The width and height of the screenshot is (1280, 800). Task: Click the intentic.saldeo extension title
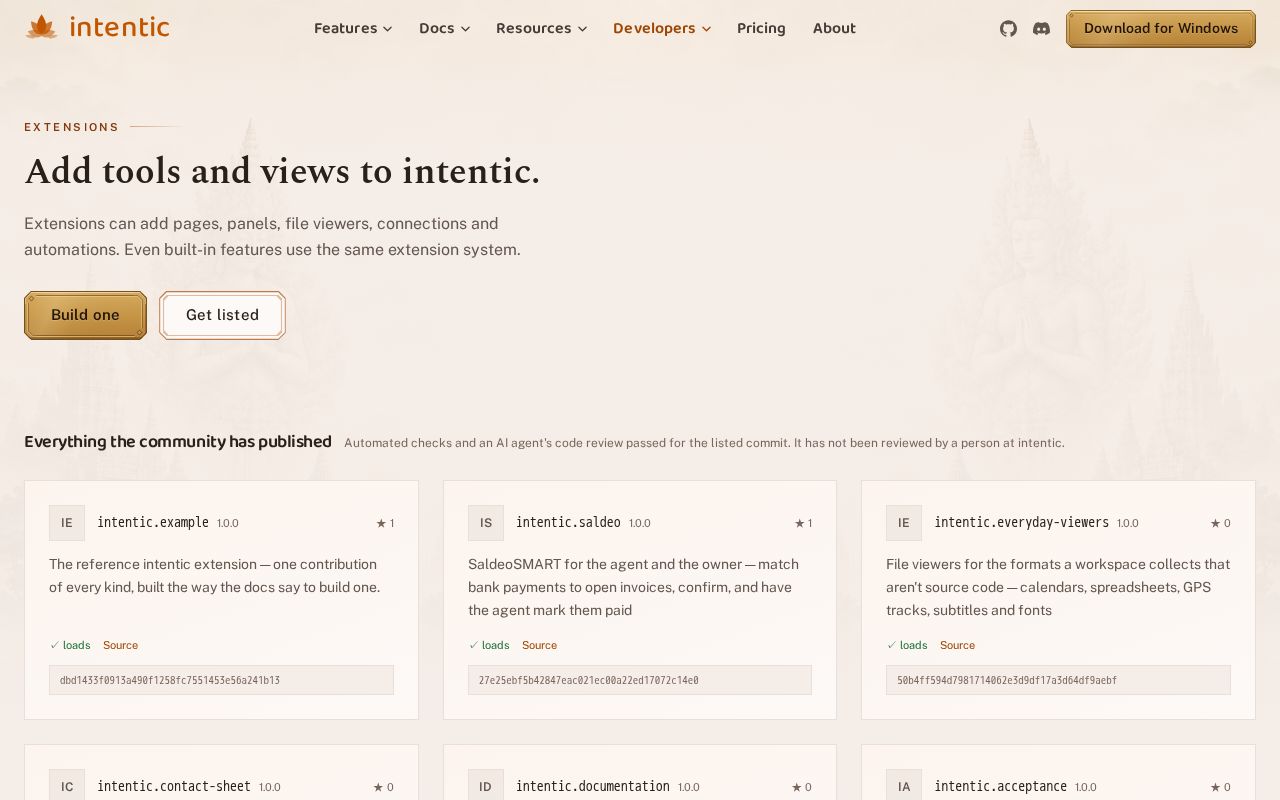tap(568, 522)
